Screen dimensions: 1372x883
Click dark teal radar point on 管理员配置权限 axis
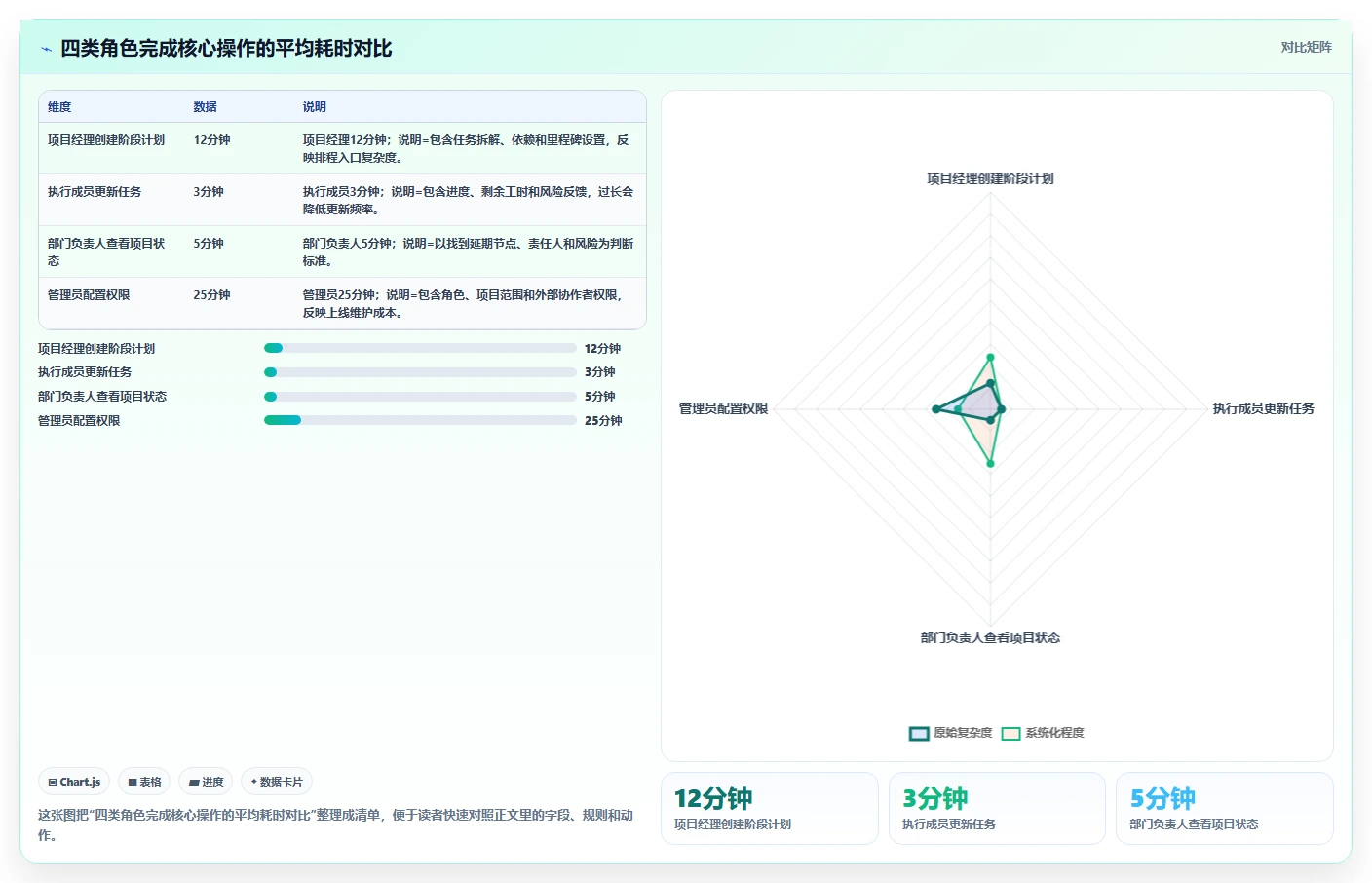936,409
